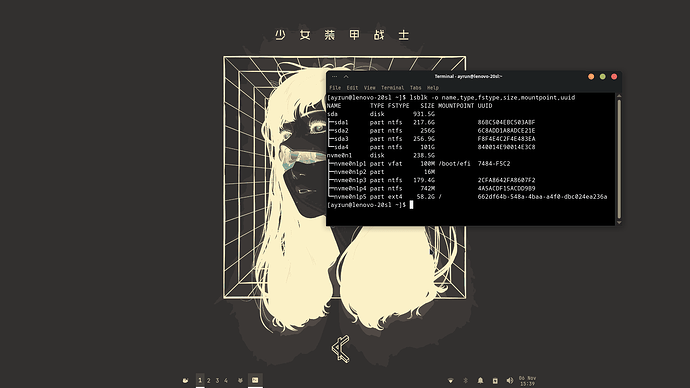The height and width of the screenshot is (388, 690).
Task: Click the up-arrow shade button in Terminal titlebar
Action: 346,77
